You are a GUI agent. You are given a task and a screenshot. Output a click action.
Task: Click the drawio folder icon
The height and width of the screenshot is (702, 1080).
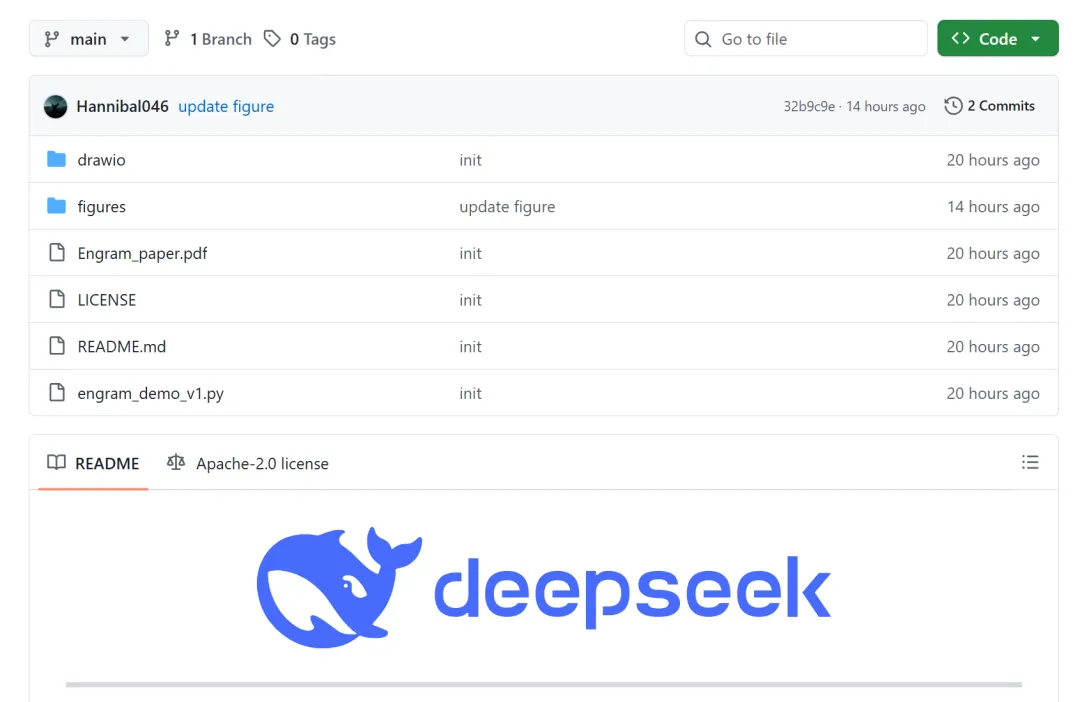coord(56,160)
